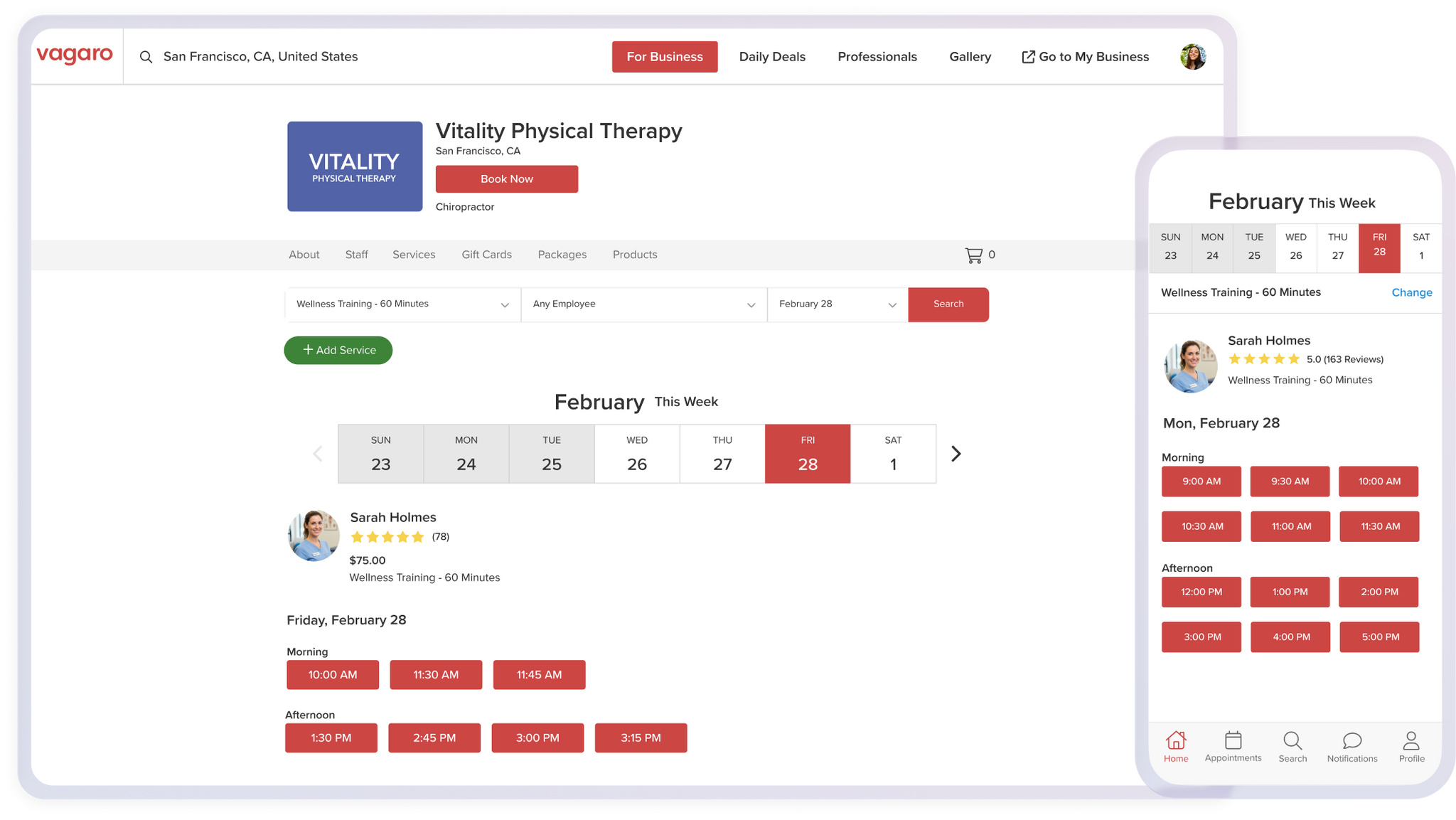Open Professionals in the header
1456x820 pixels.
tap(877, 57)
